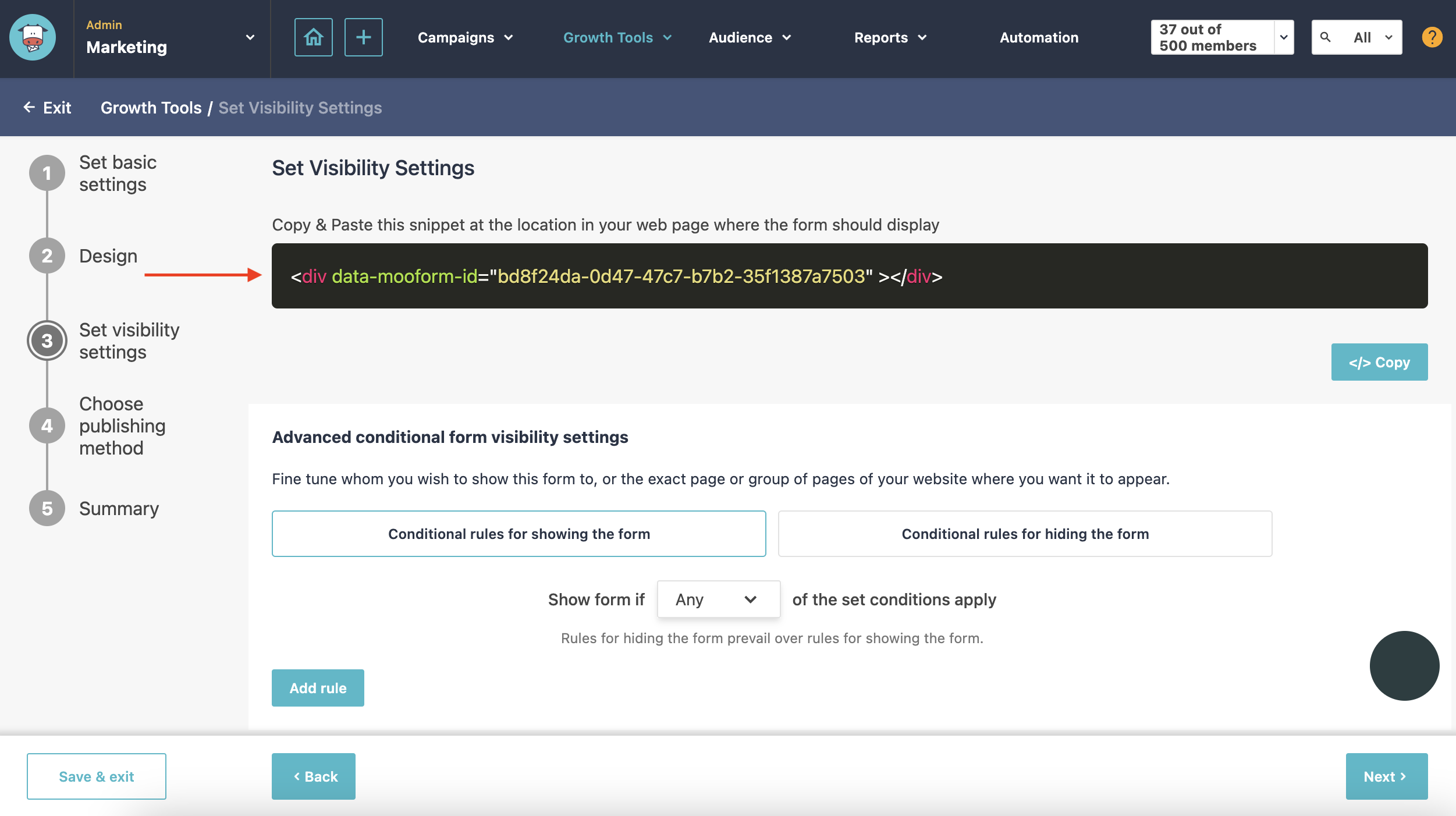Screen dimensions: 1456x816
Task: Select Conditional rules for showing form tab
Action: pos(519,533)
